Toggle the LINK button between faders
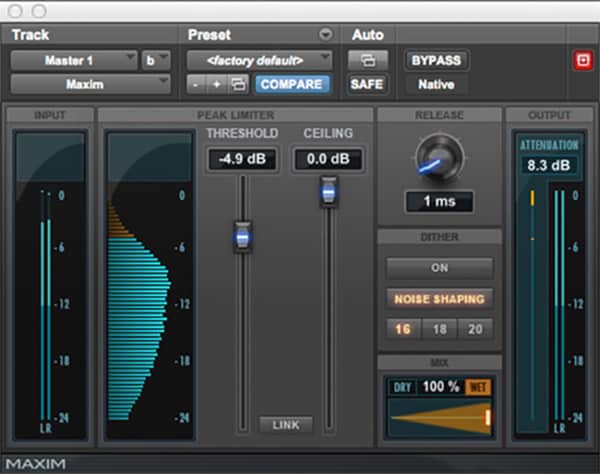This screenshot has width=600, height=474. coord(286,425)
